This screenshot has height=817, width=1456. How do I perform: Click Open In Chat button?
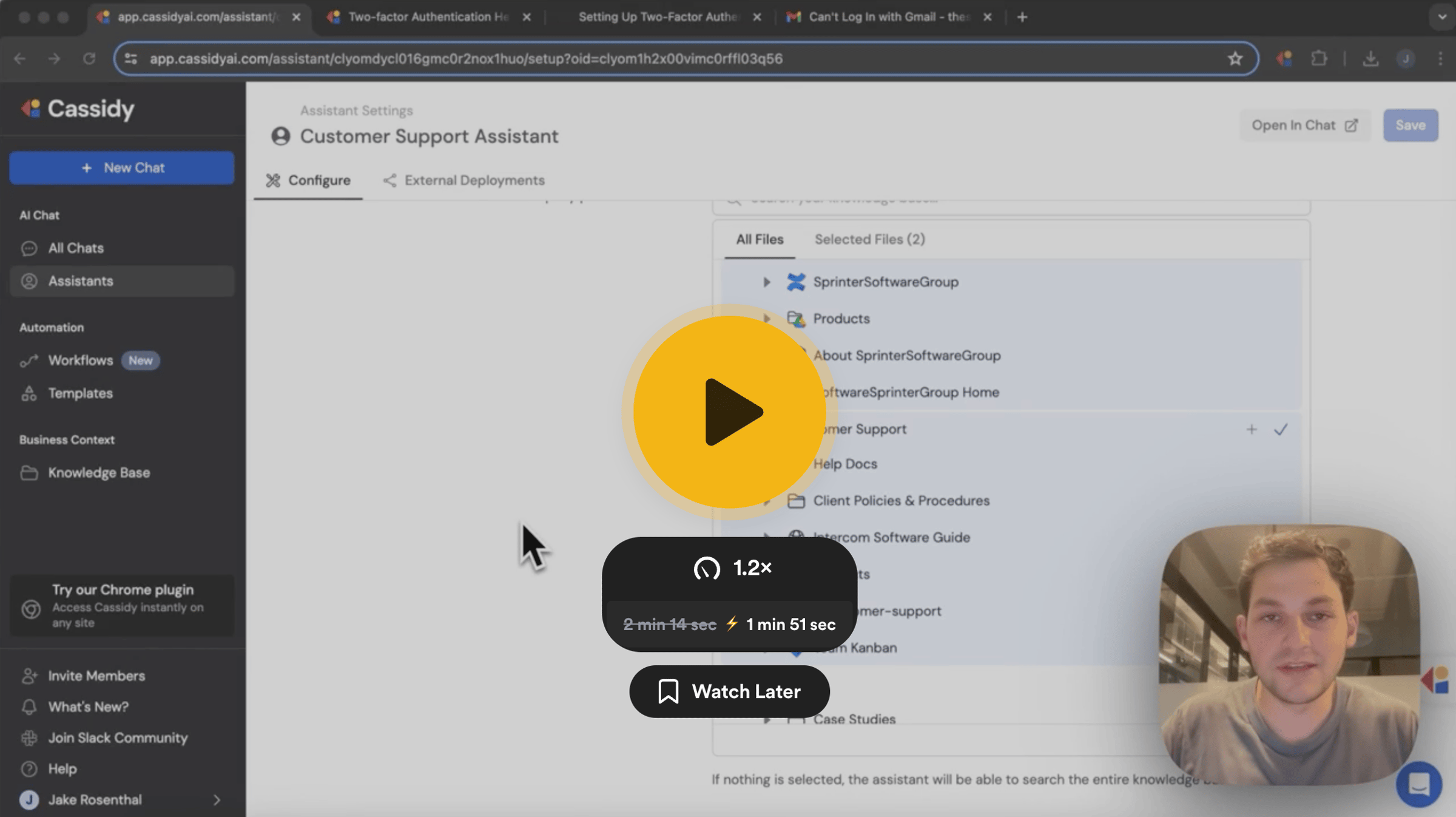[1304, 125]
